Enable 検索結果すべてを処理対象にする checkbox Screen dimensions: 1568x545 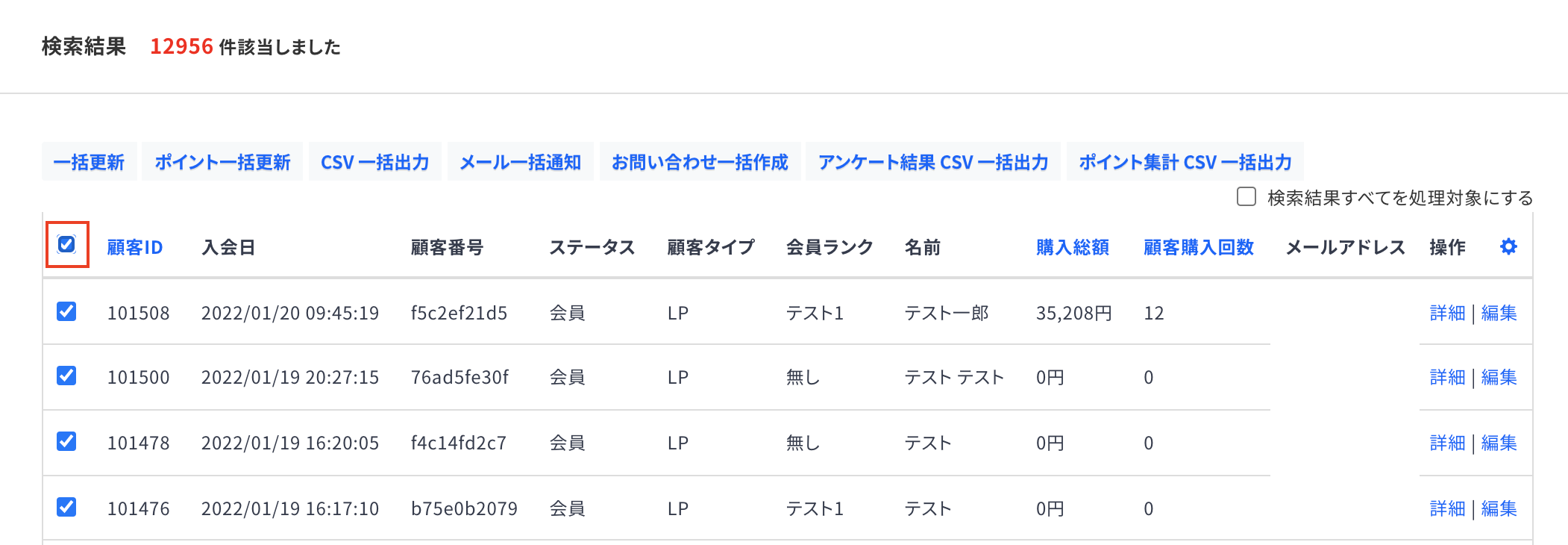tap(1246, 196)
